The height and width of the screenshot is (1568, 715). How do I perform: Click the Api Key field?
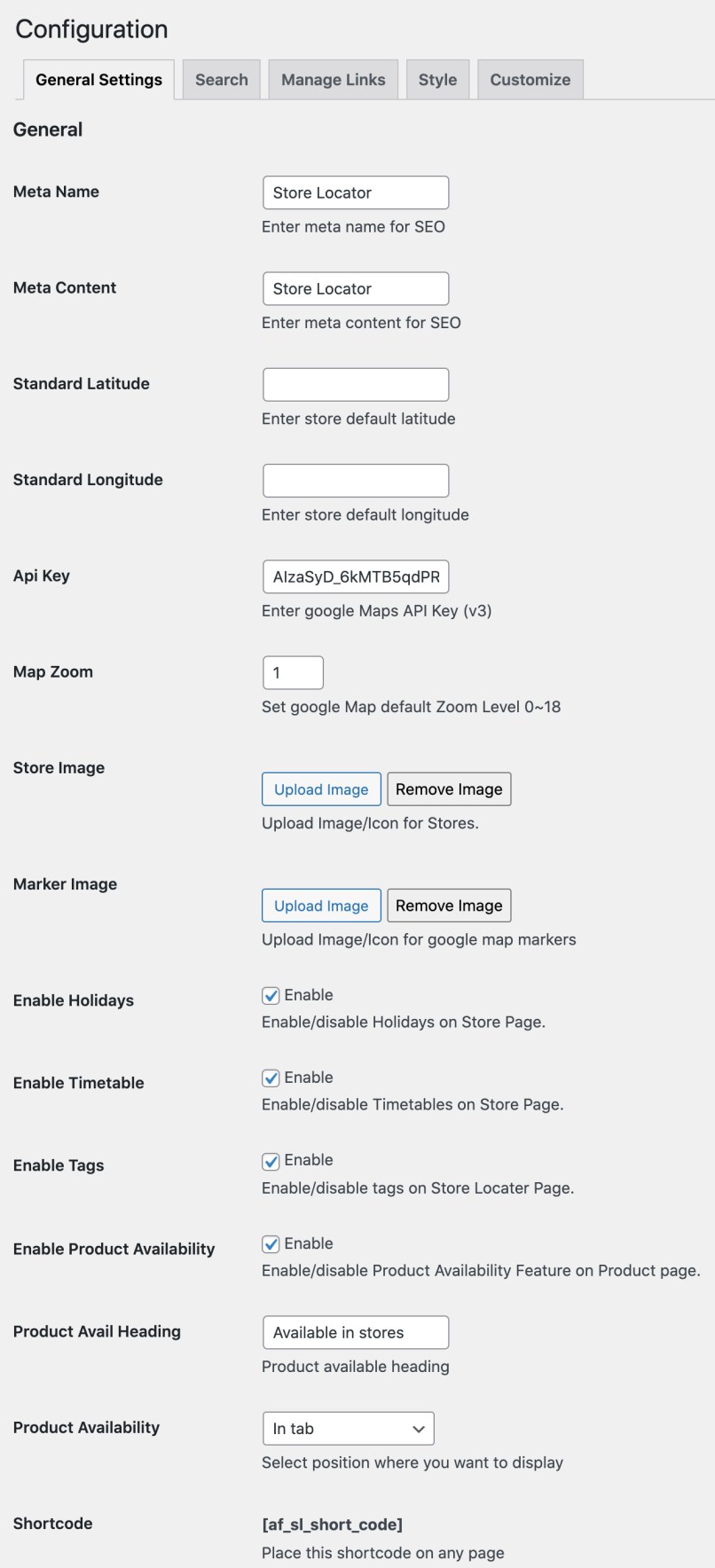coord(355,576)
